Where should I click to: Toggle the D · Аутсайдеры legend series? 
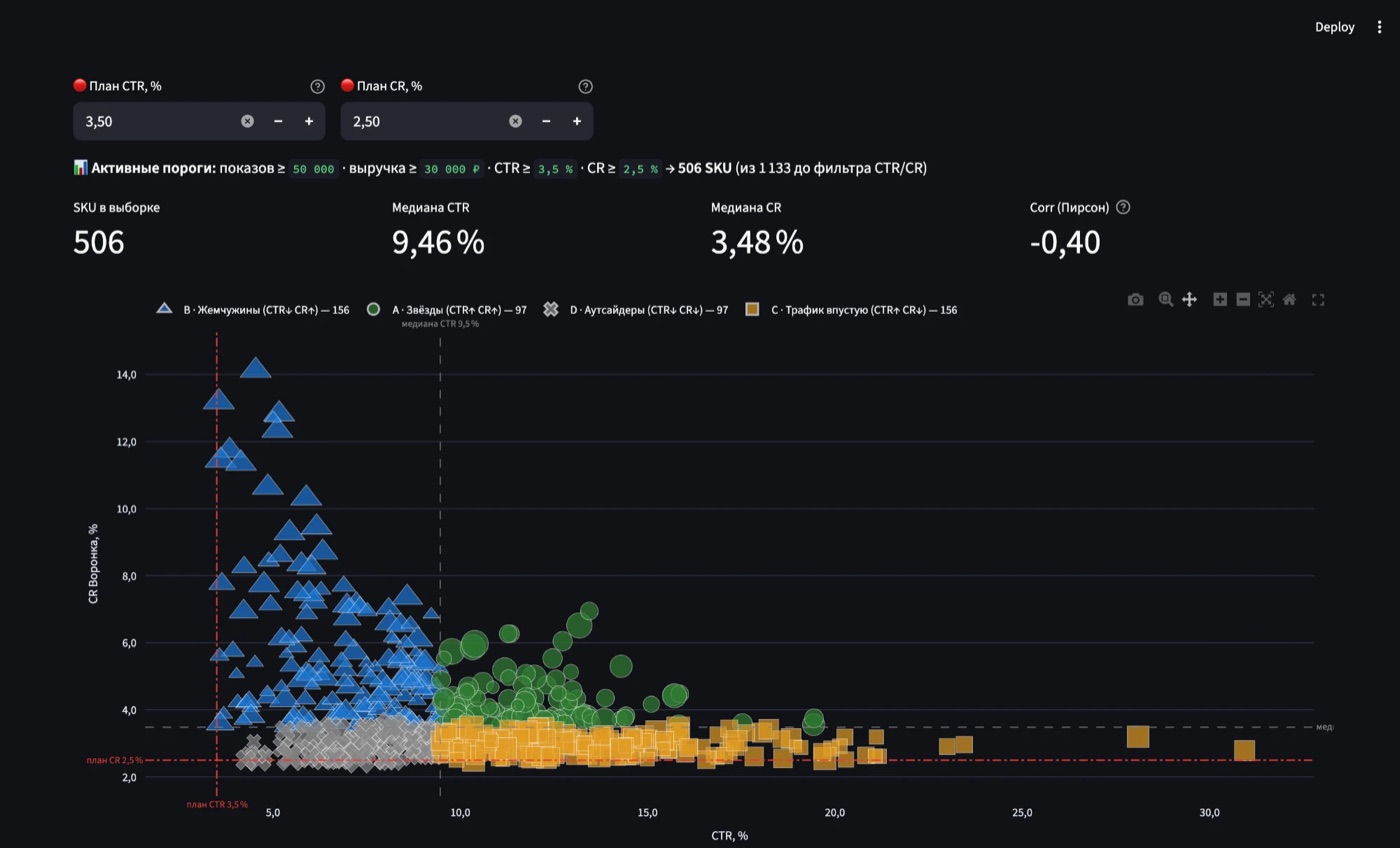[x=635, y=310]
